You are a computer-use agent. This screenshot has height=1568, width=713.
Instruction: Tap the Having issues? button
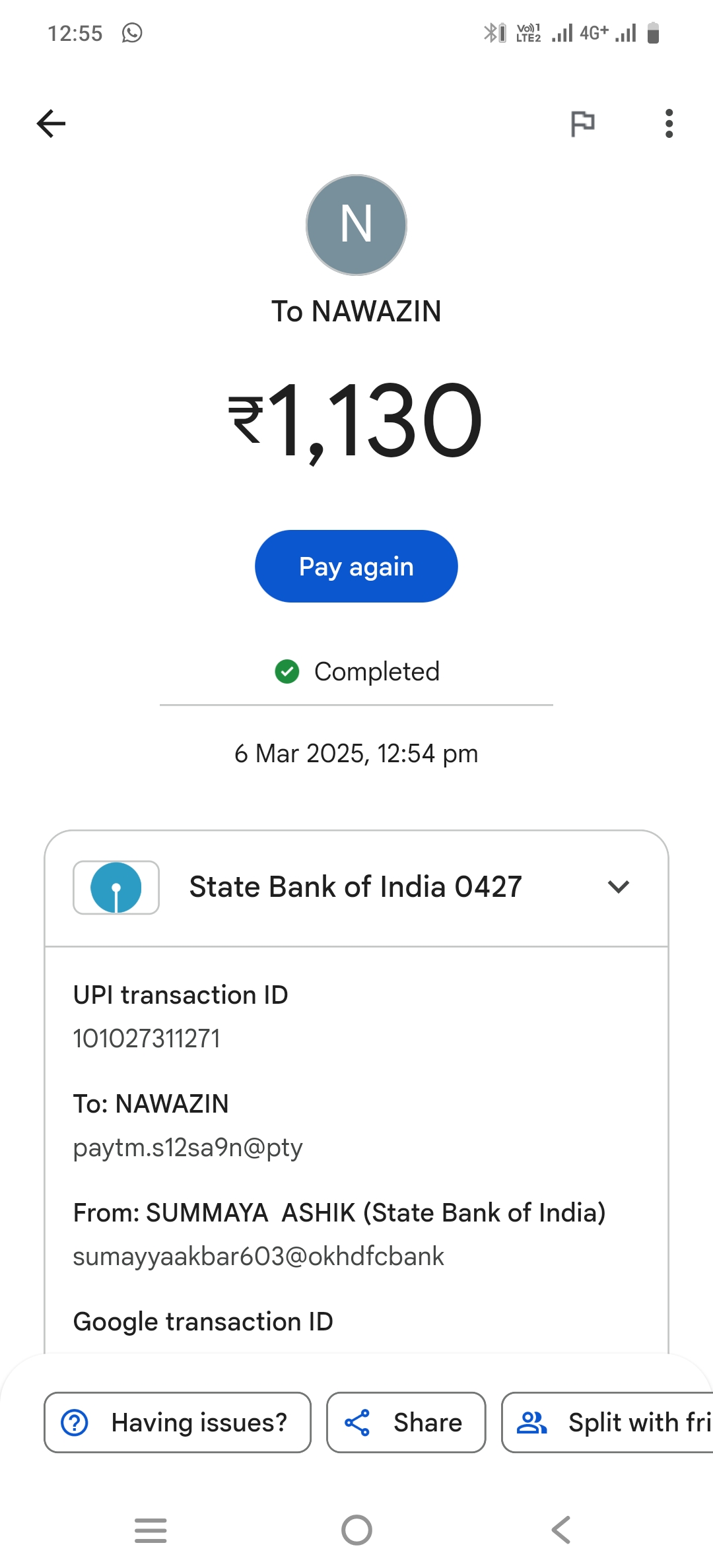(177, 1423)
